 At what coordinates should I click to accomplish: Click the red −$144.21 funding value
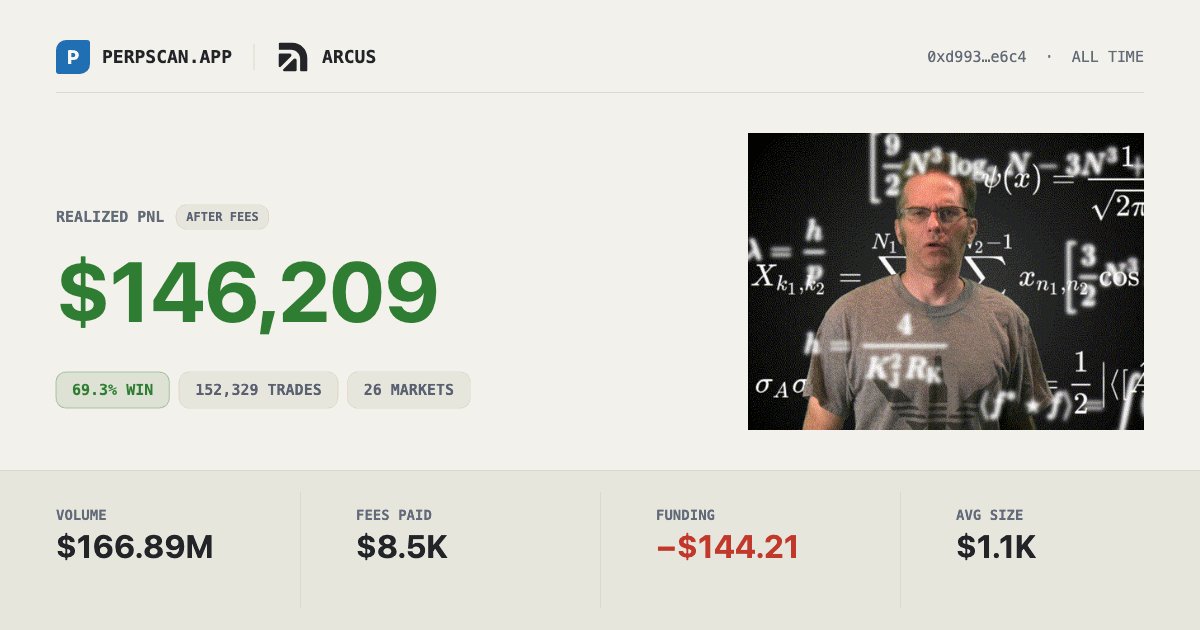coord(728,547)
